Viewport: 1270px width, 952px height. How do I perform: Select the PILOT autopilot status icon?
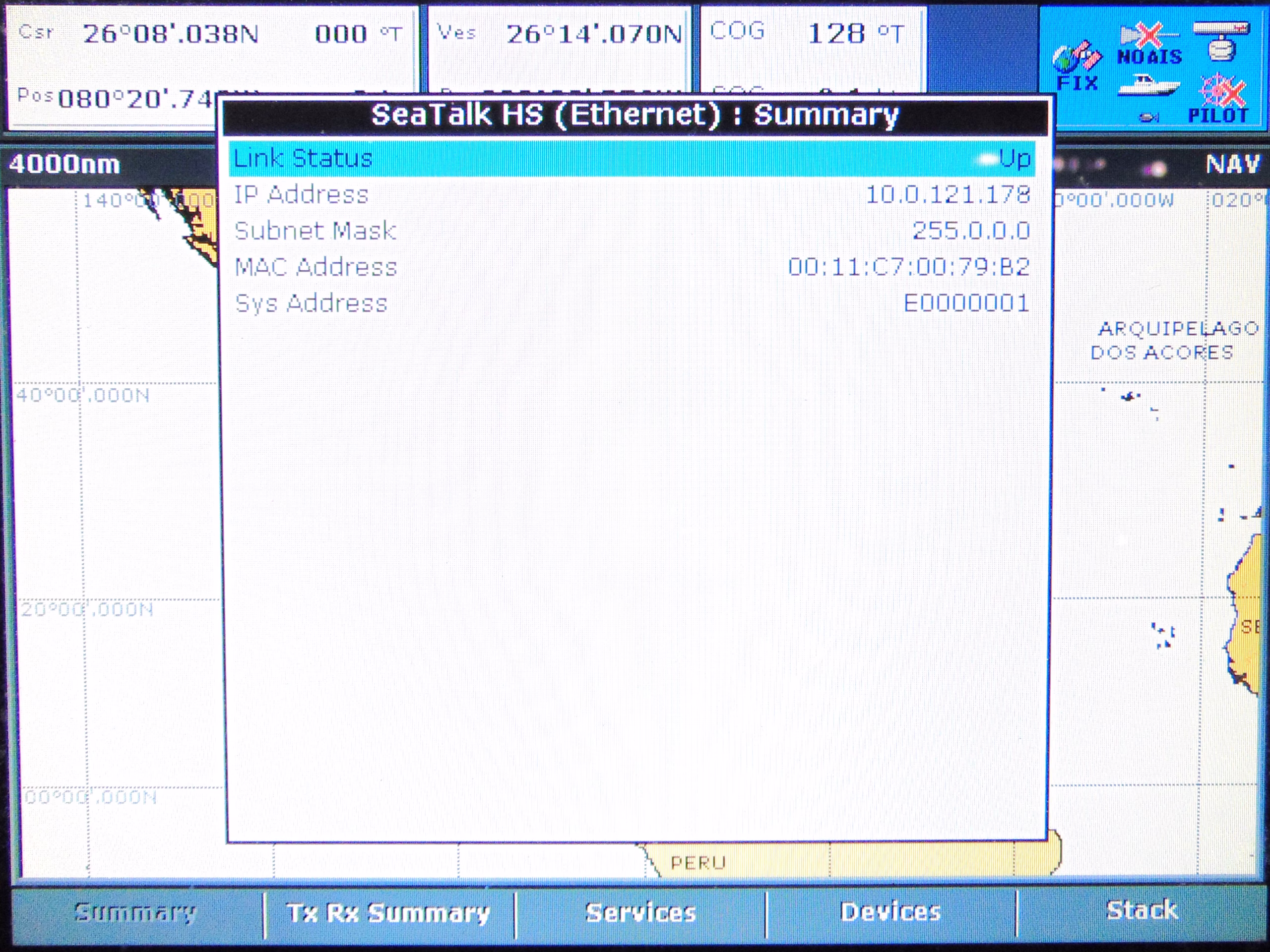tap(1219, 99)
